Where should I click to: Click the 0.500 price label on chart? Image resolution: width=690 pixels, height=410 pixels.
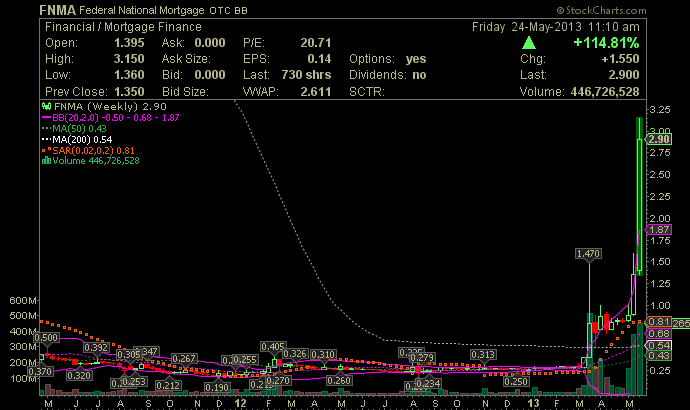[x=46, y=337]
